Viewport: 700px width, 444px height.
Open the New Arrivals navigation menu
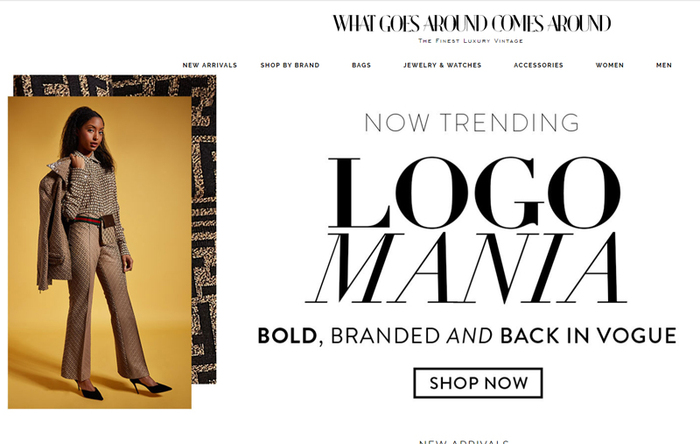209,65
